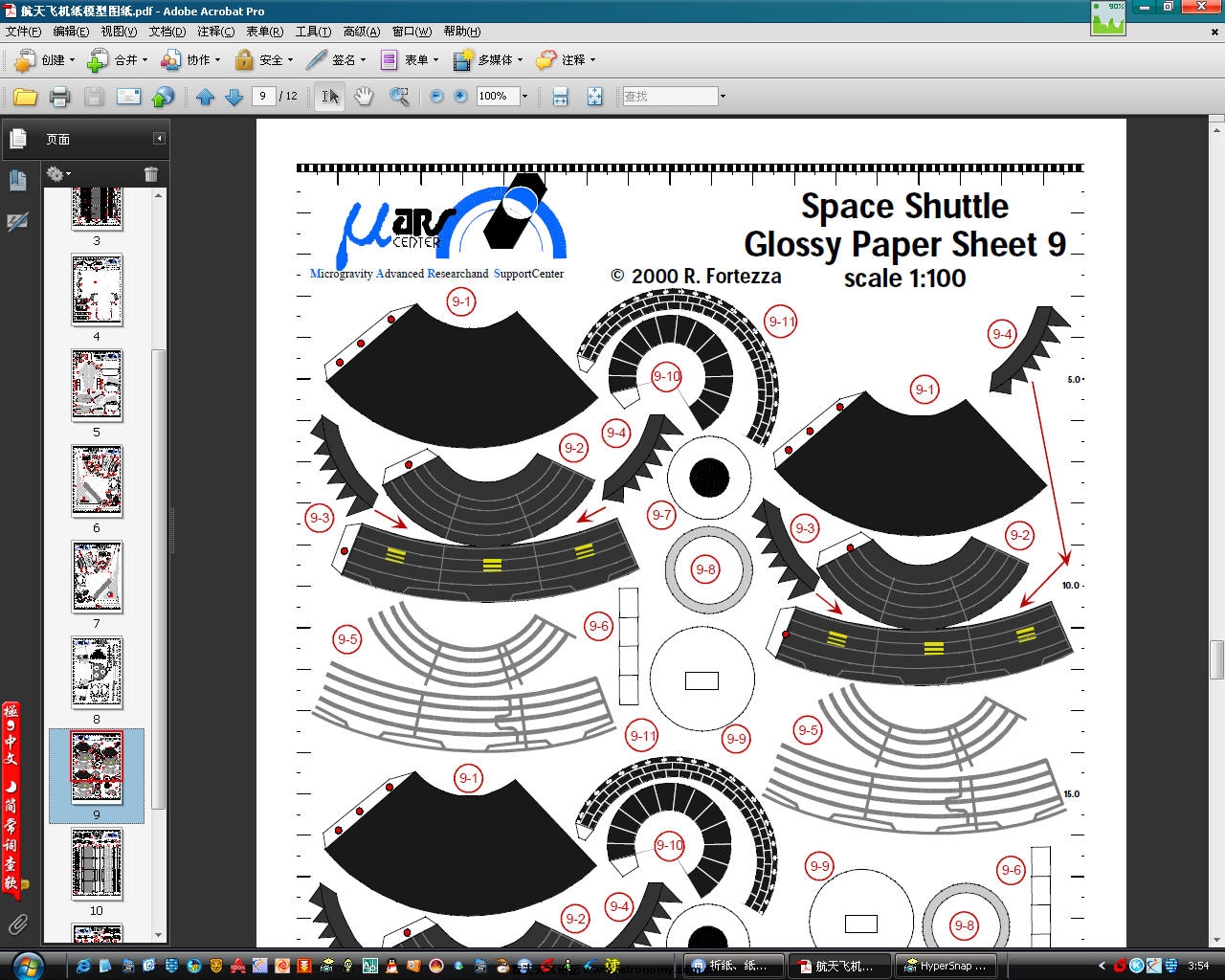This screenshot has height=980, width=1225.
Task: Click the 查找 search field
Action: click(670, 97)
